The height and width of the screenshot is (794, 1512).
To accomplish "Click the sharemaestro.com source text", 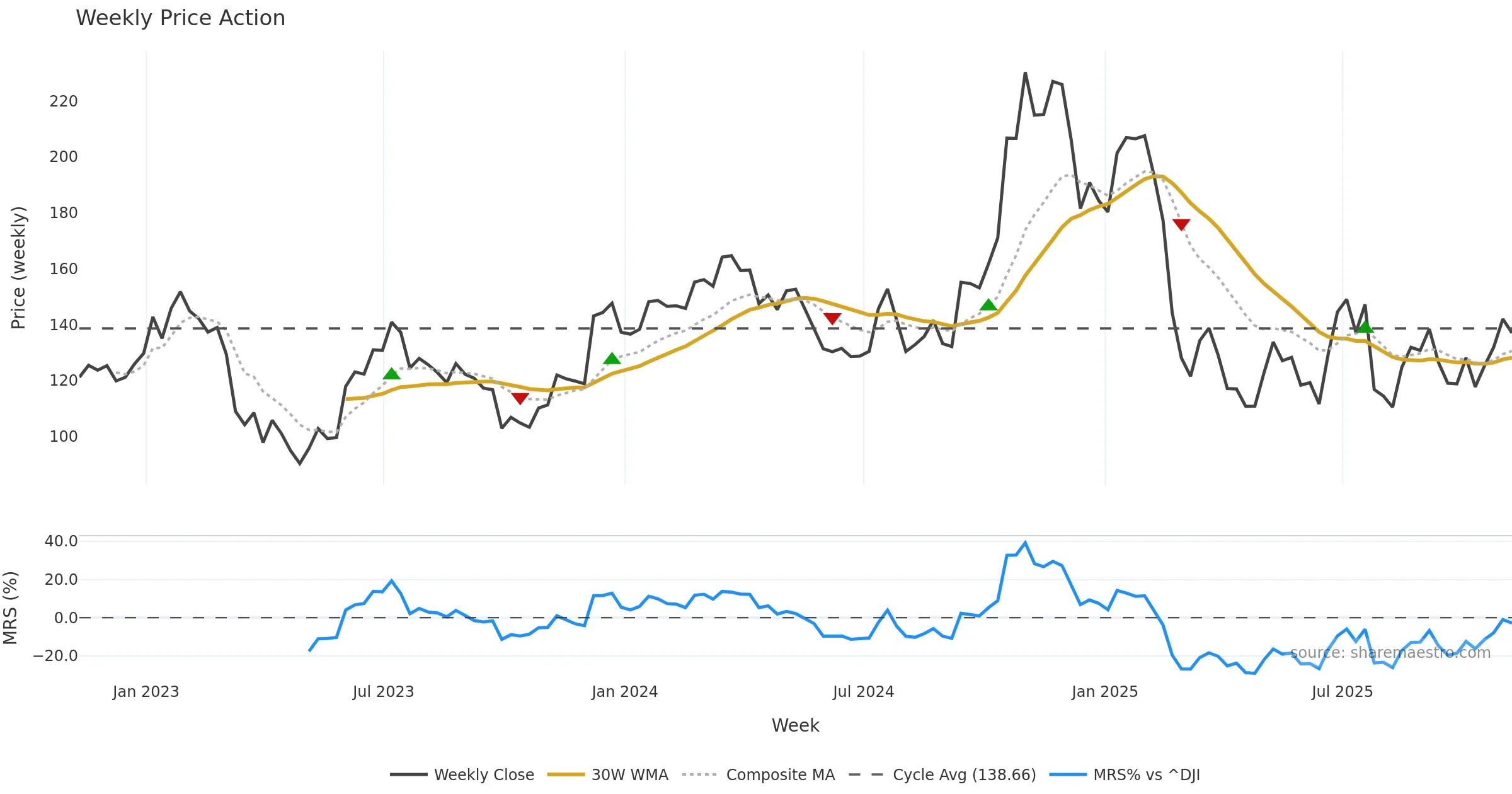I will (x=1390, y=653).
